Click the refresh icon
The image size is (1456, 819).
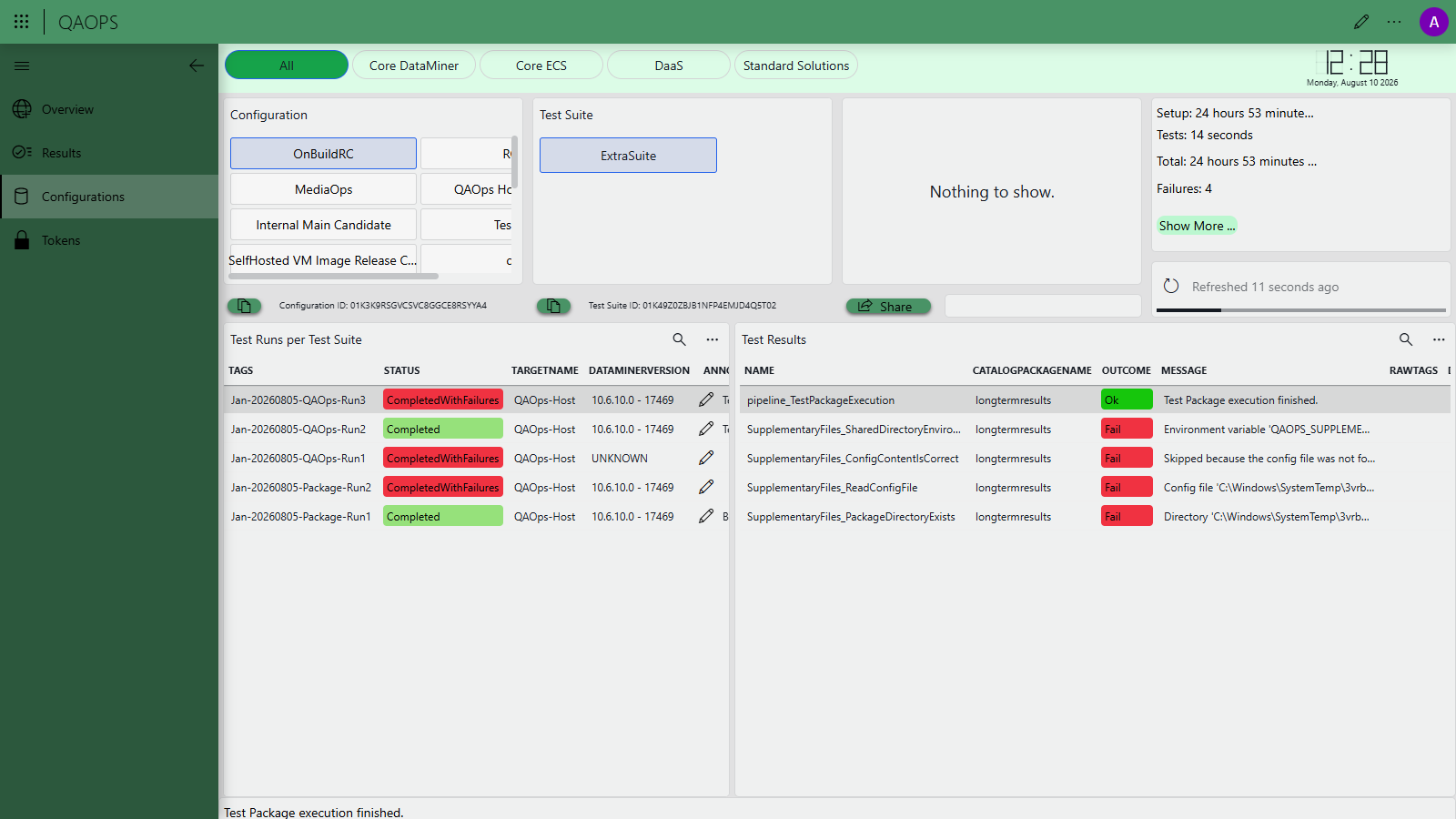click(x=1171, y=286)
